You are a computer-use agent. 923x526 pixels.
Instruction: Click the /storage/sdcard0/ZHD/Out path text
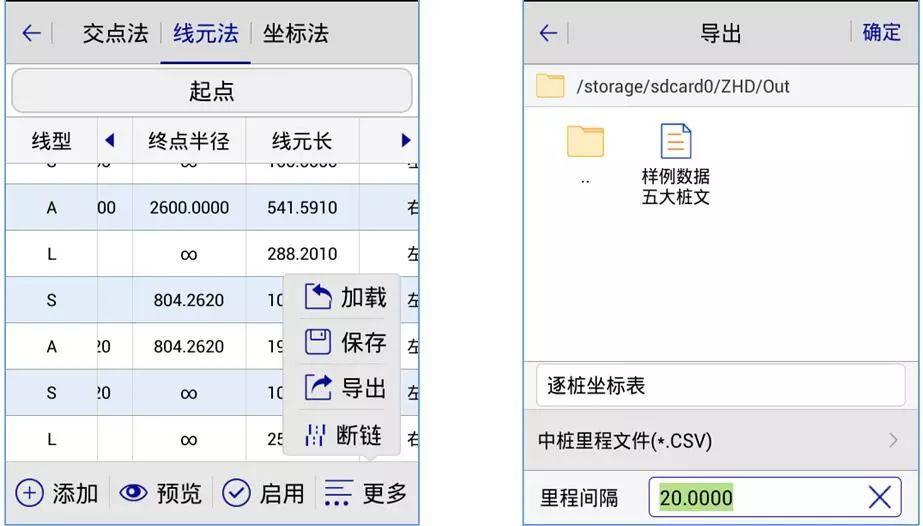(683, 86)
